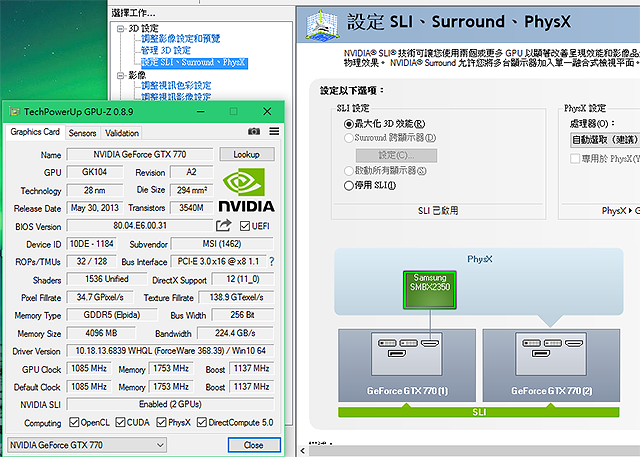Click the horizontal scrollbar left arrow

pyautogui.click(x=302, y=451)
